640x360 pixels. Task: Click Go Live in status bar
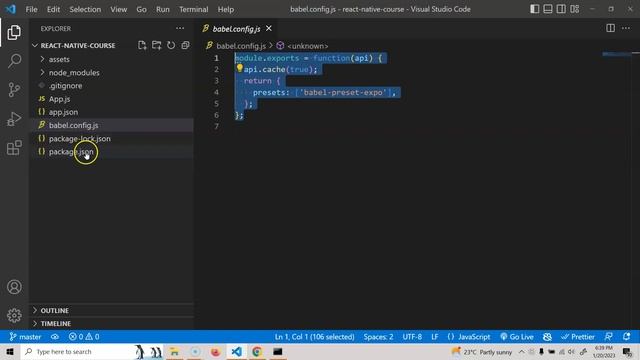click(x=517, y=337)
